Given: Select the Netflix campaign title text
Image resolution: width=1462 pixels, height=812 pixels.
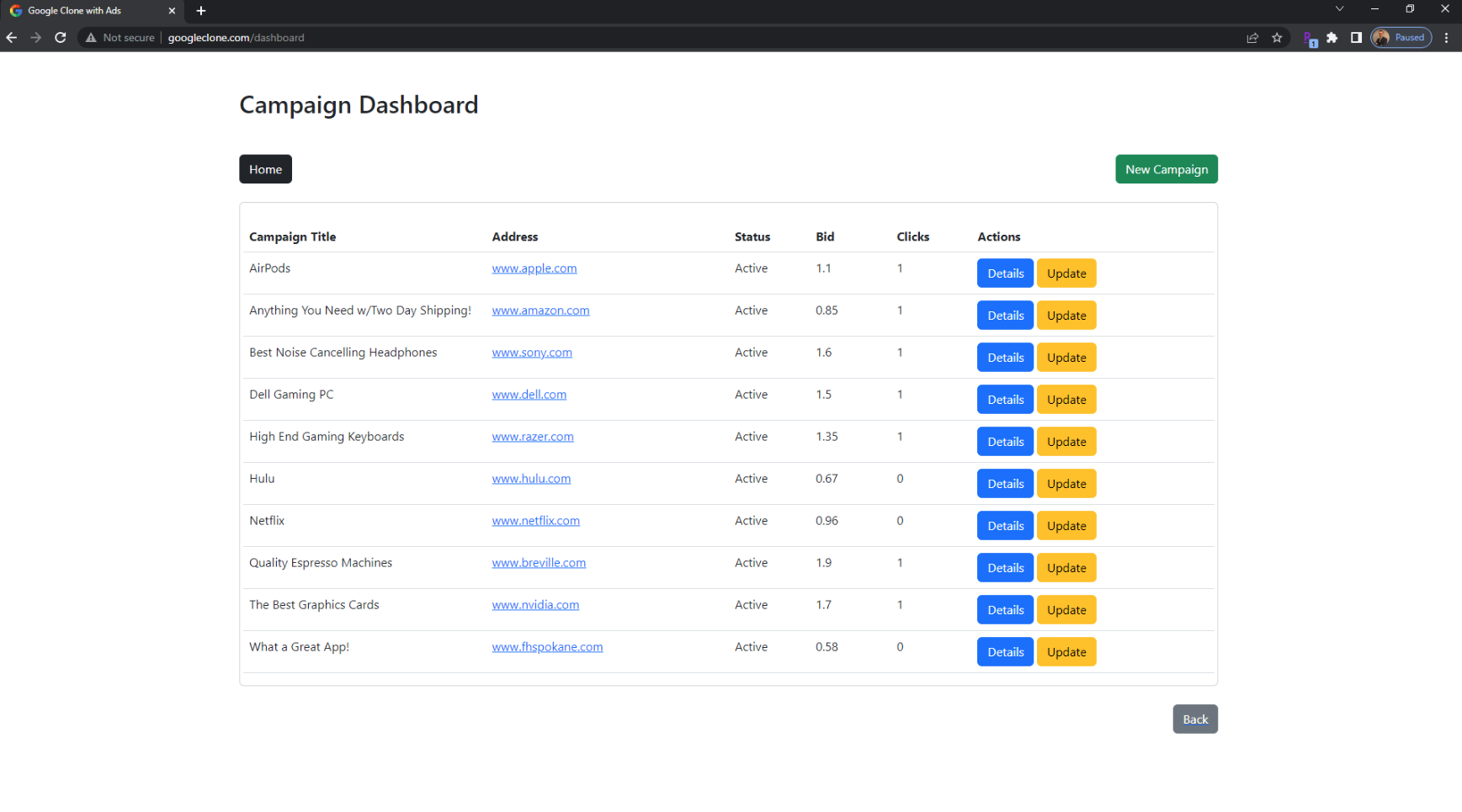Looking at the screenshot, I should [267, 521].
